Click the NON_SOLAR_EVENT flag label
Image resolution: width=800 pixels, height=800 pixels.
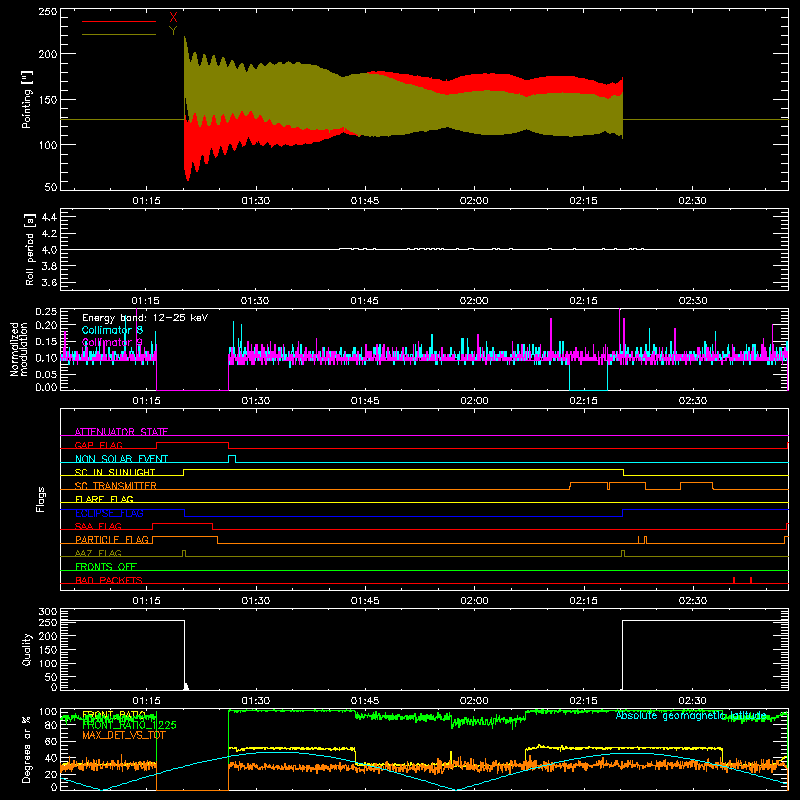tap(121, 459)
